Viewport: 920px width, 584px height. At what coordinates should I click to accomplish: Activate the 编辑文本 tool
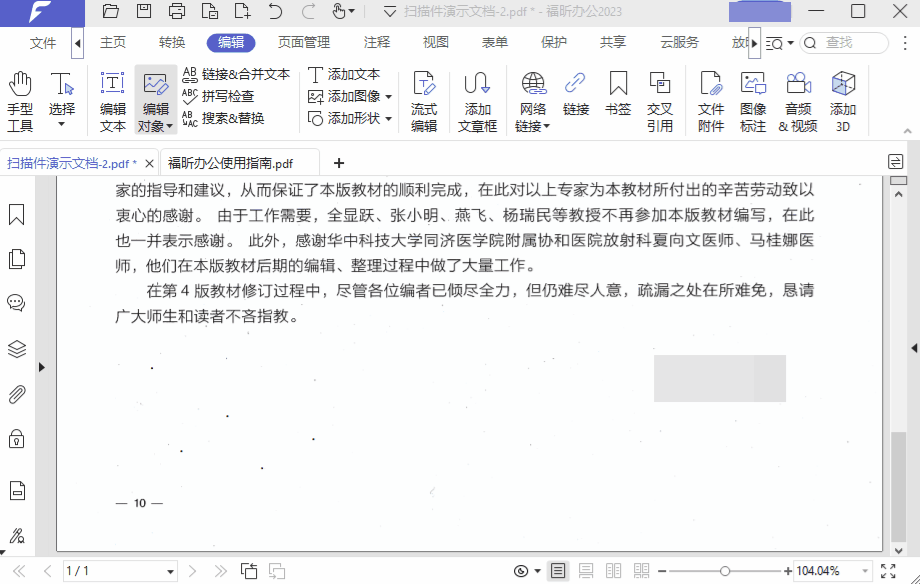(113, 97)
